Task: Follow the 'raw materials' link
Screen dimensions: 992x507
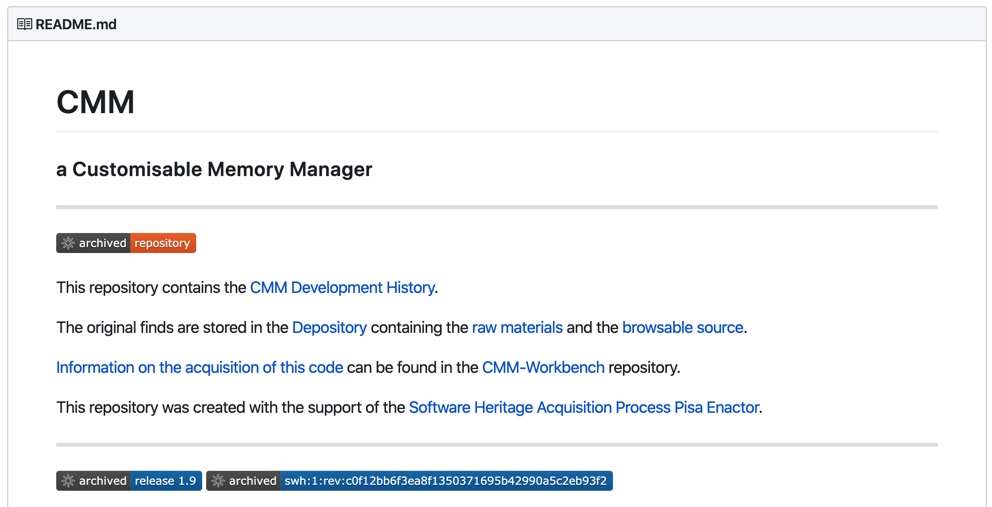Action: 517,327
